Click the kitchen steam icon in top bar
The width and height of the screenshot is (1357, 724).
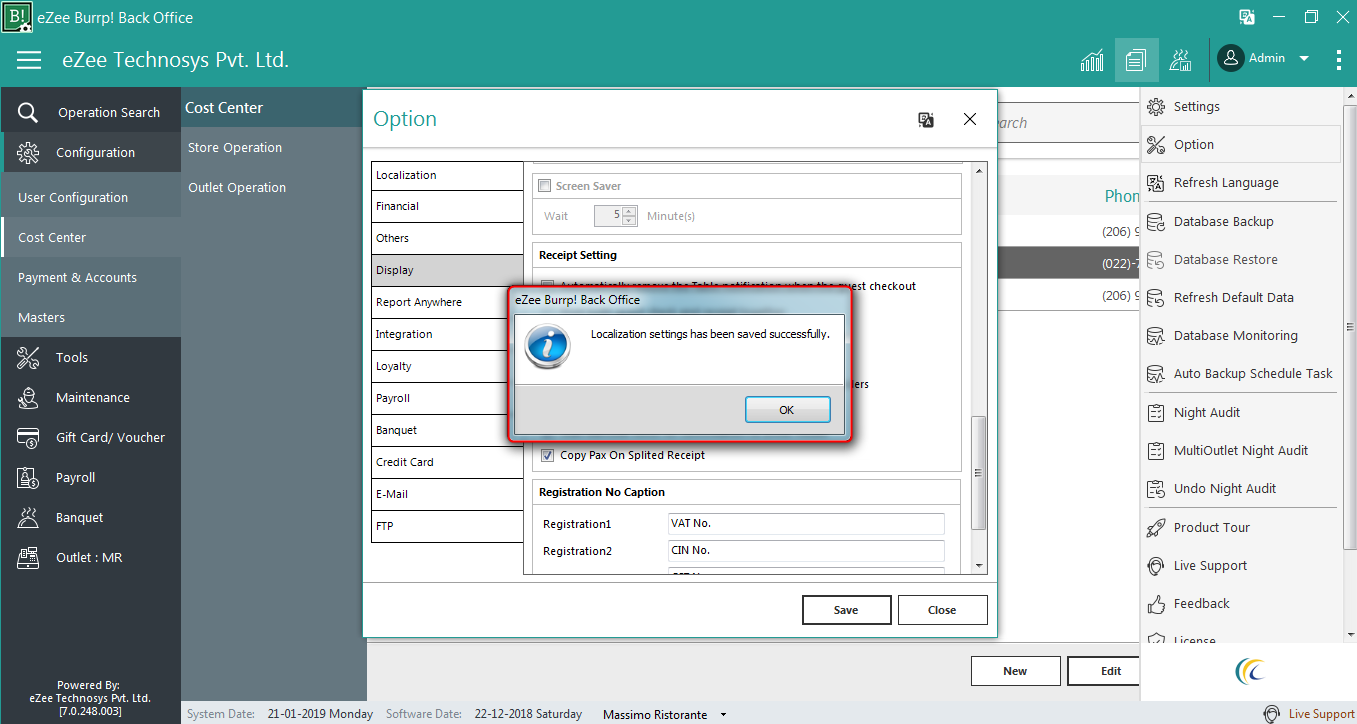tap(1181, 60)
